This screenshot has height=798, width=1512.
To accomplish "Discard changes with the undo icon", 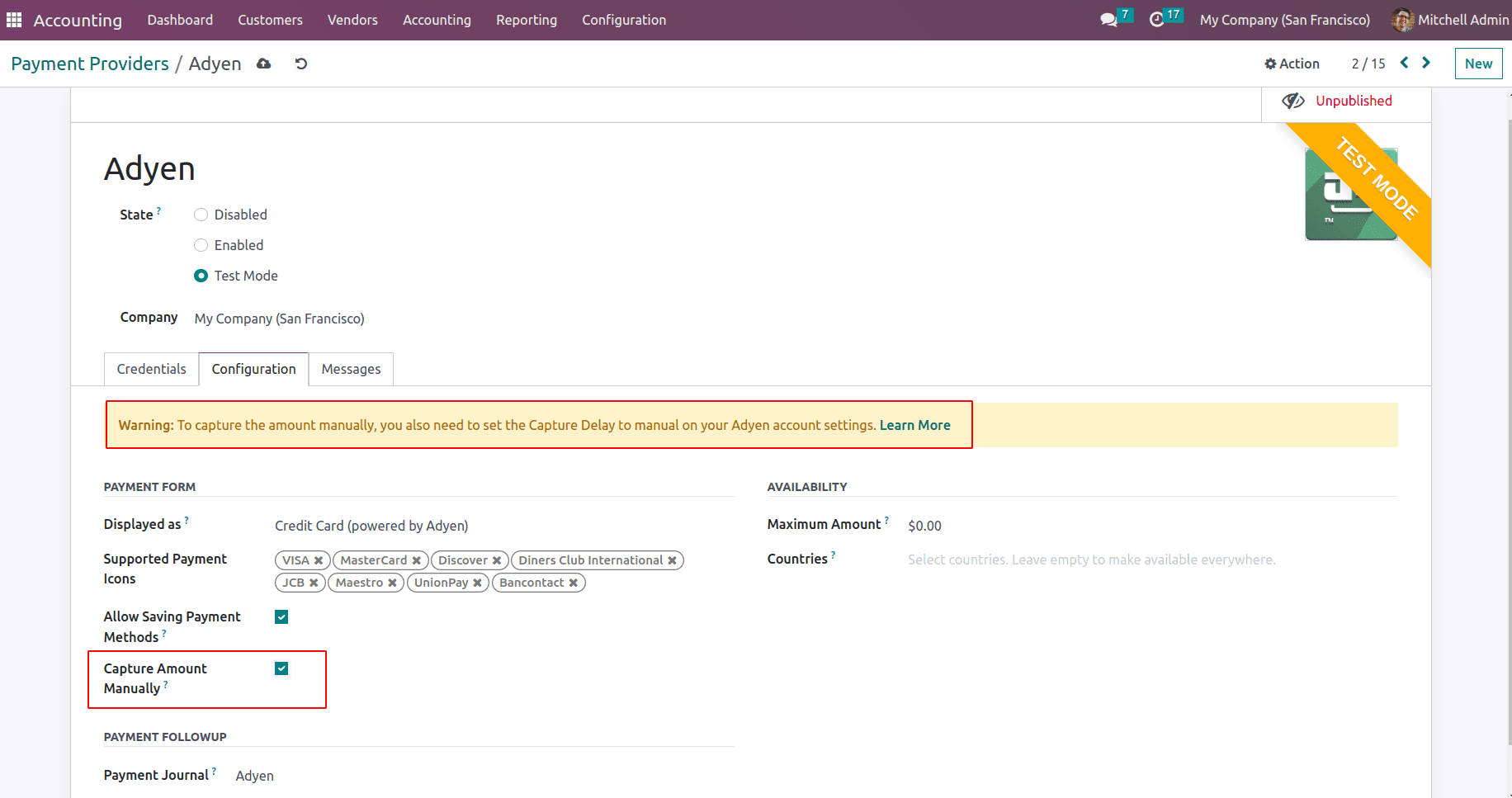I will [301, 64].
